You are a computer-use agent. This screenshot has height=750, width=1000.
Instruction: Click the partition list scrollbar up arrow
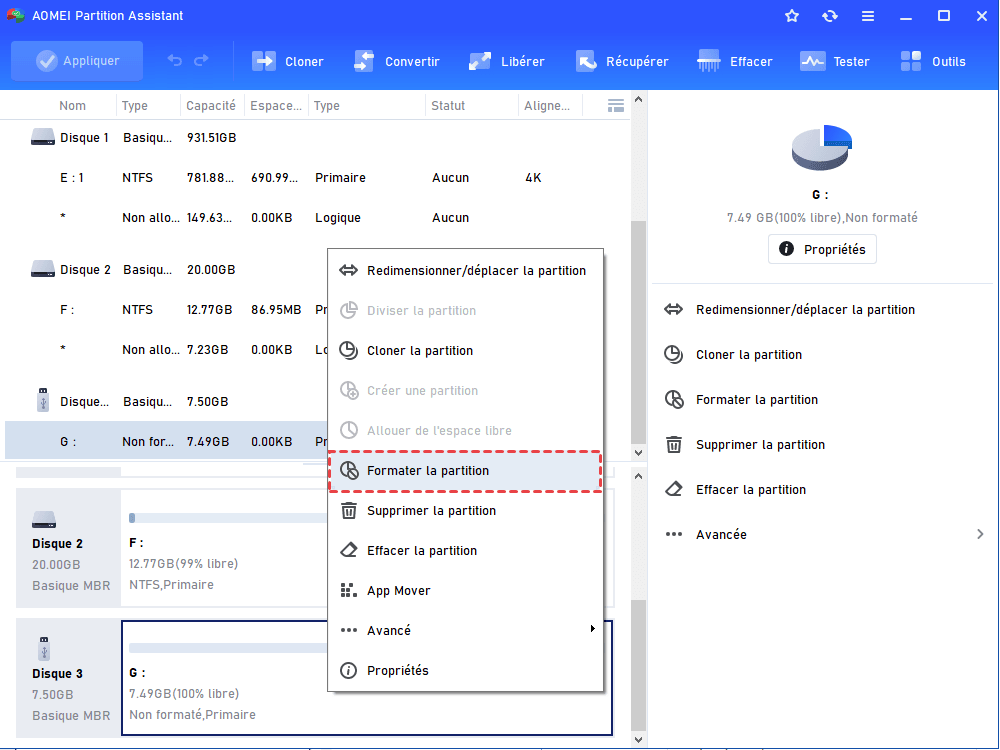[x=638, y=99]
